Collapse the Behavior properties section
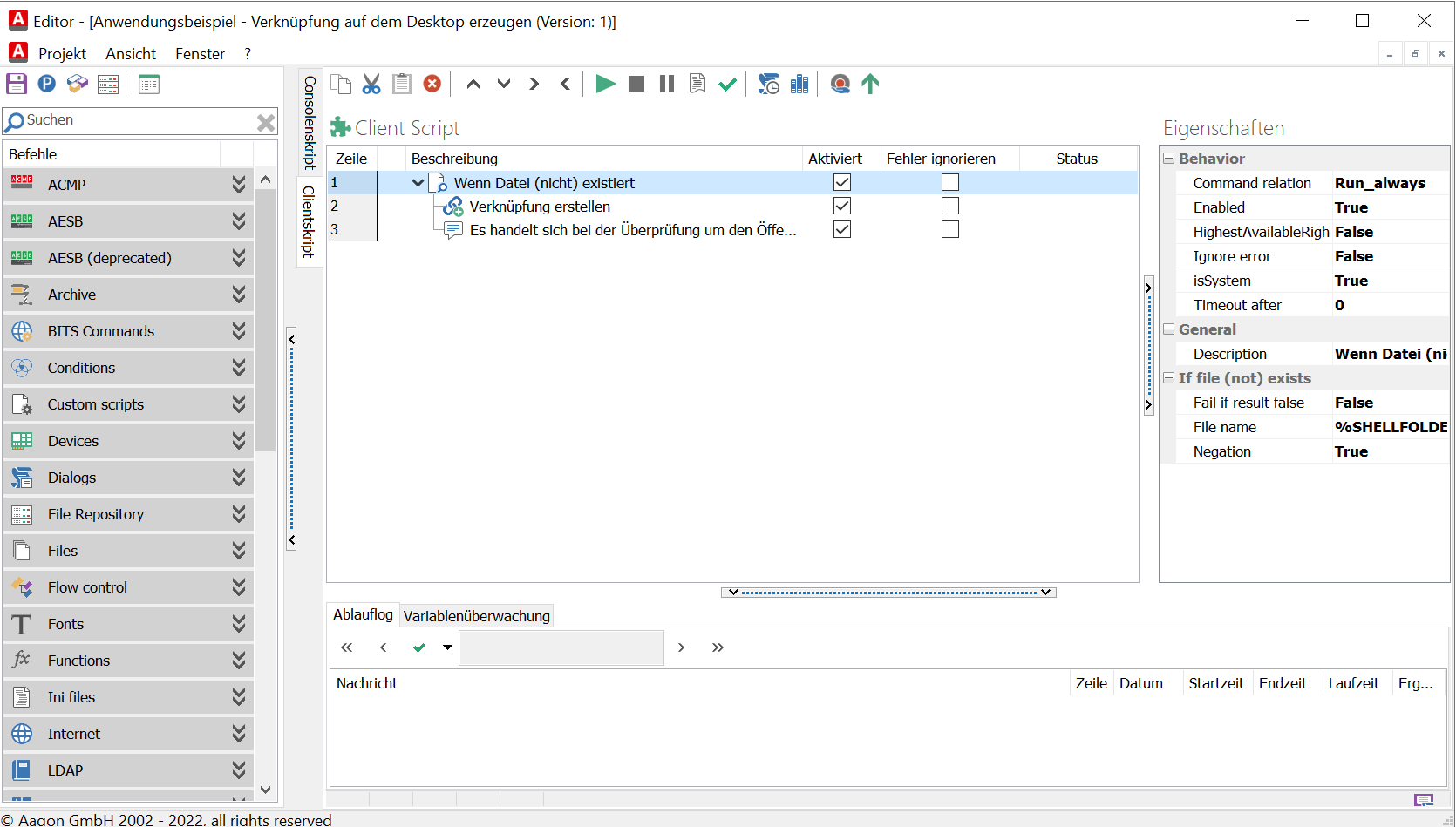Image resolution: width=1456 pixels, height=827 pixels. 1168,158
